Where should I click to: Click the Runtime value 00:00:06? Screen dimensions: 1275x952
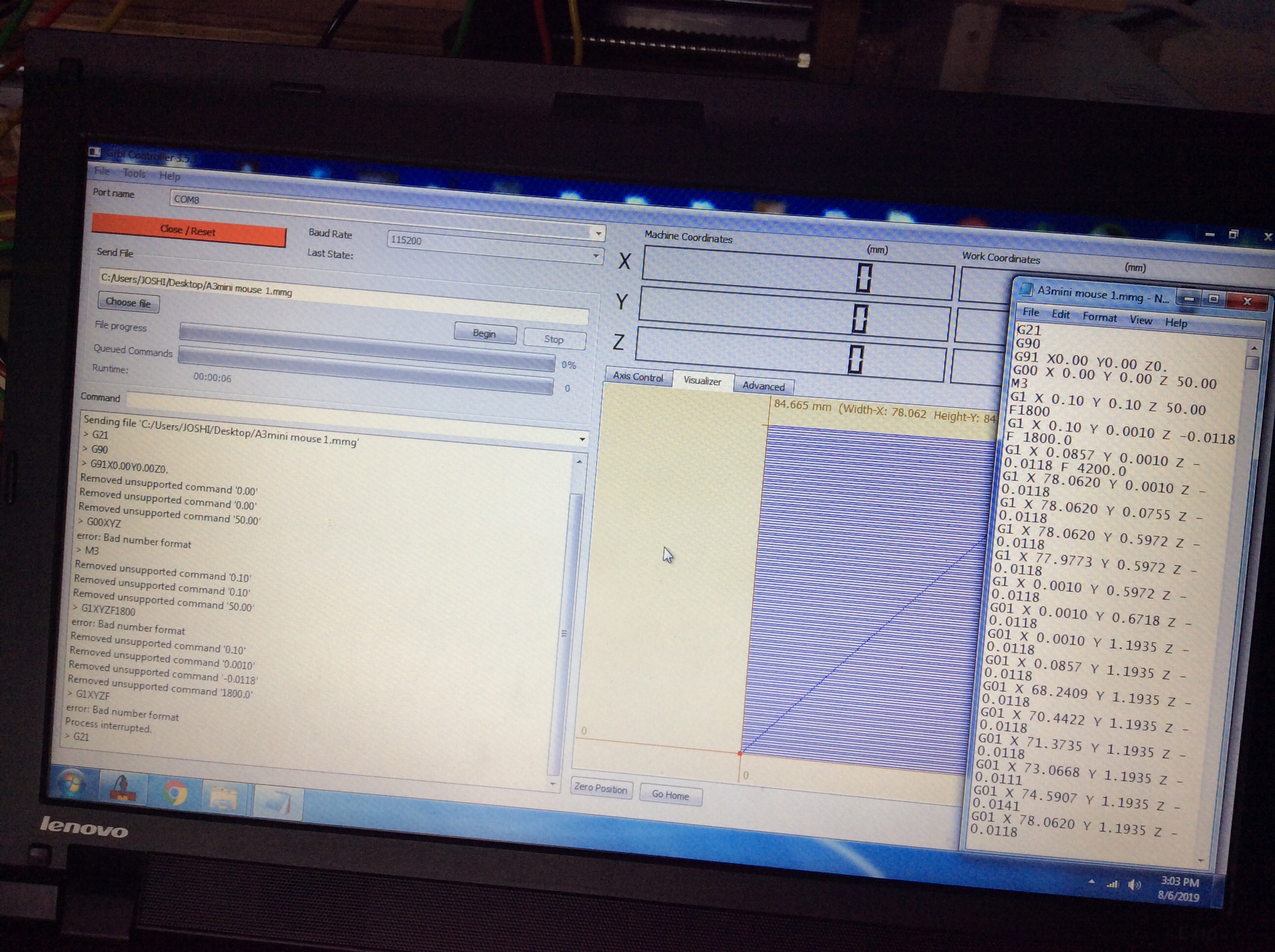tap(212, 378)
